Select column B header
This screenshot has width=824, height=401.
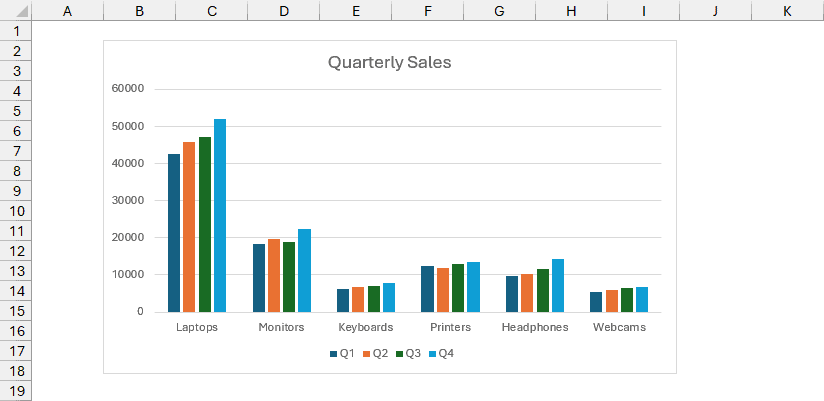pos(139,11)
